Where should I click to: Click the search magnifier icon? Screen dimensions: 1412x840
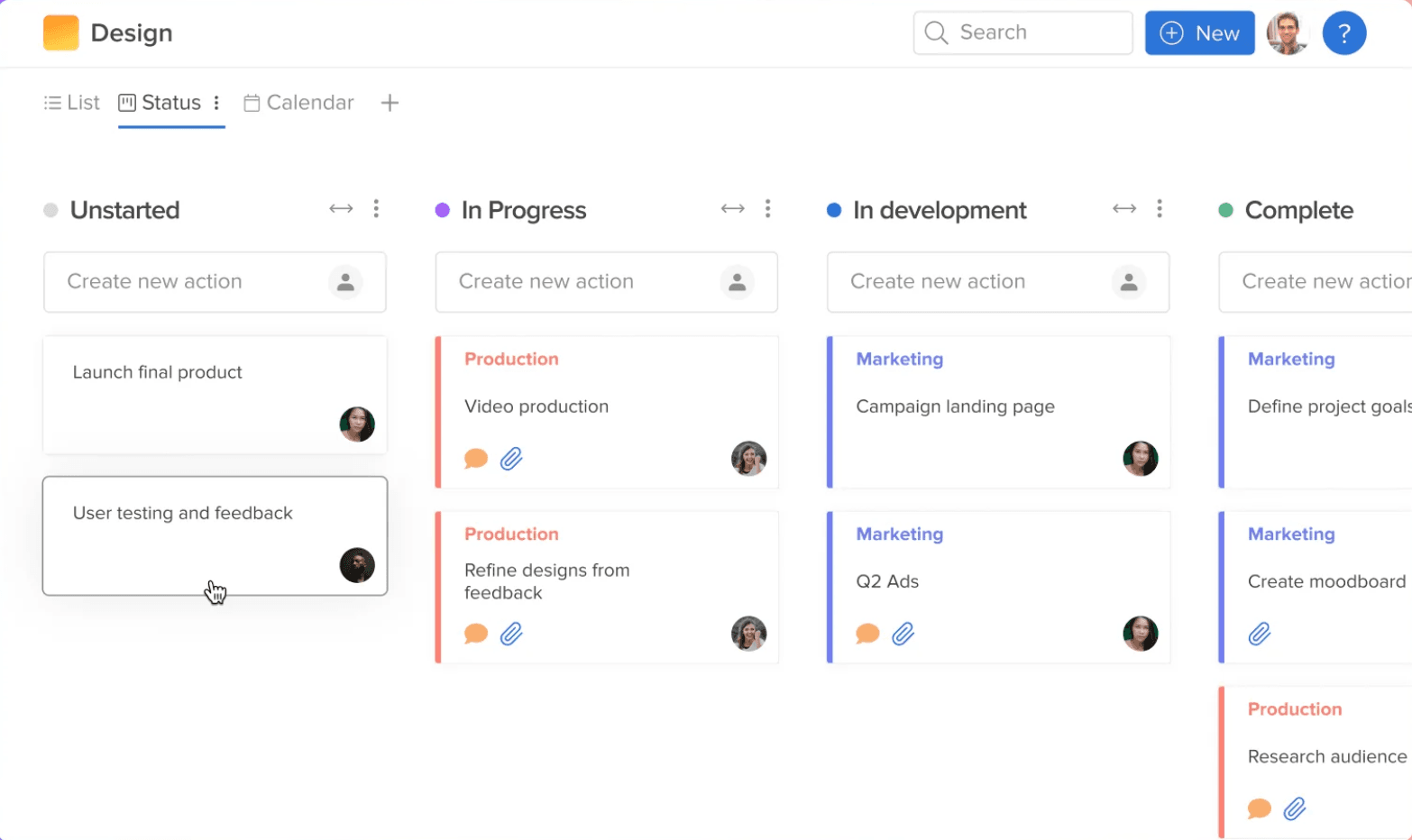pyautogui.click(x=937, y=32)
